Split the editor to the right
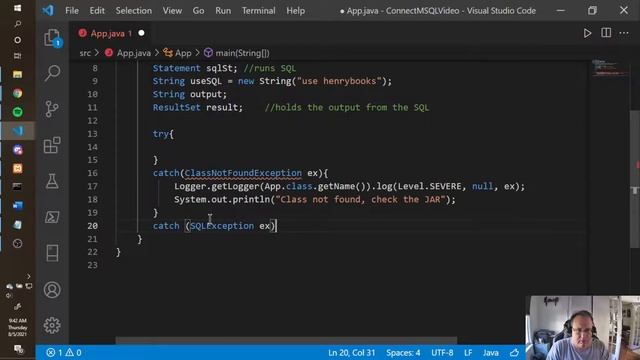 coord(606,33)
